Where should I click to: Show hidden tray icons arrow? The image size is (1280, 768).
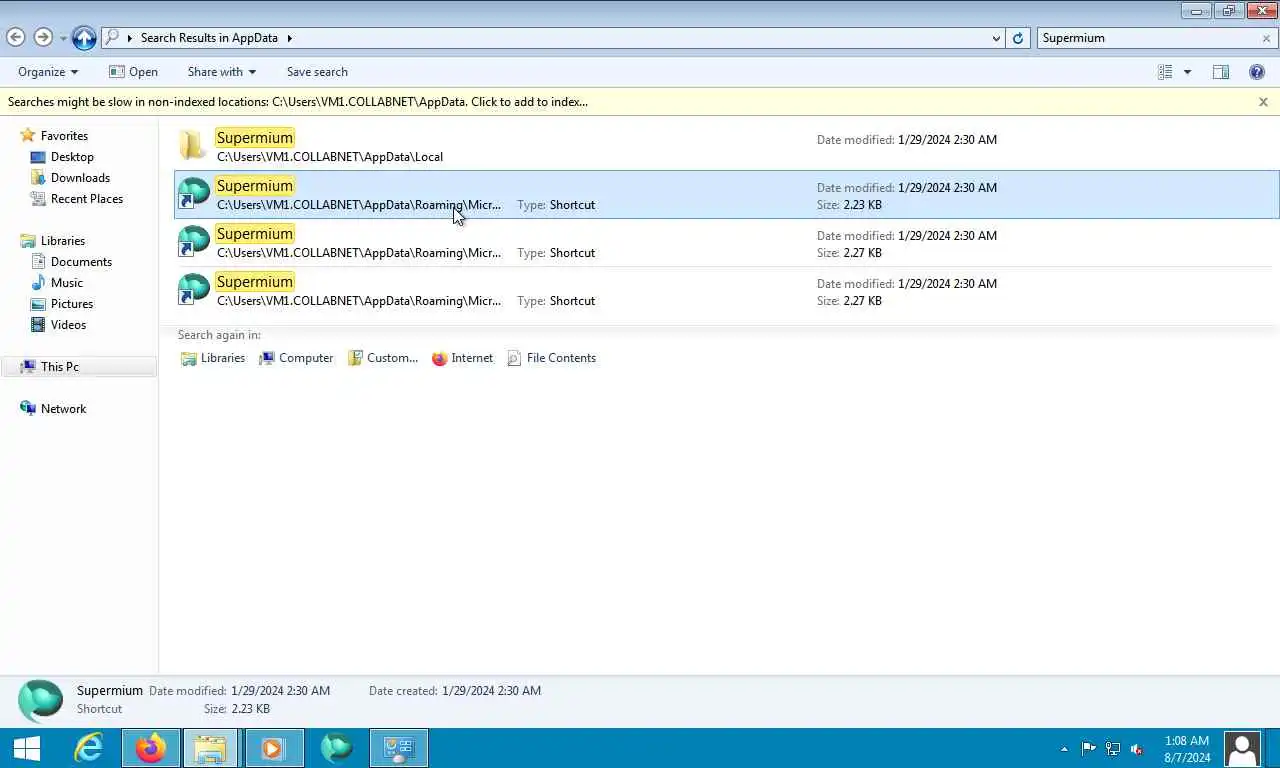pyautogui.click(x=1064, y=749)
